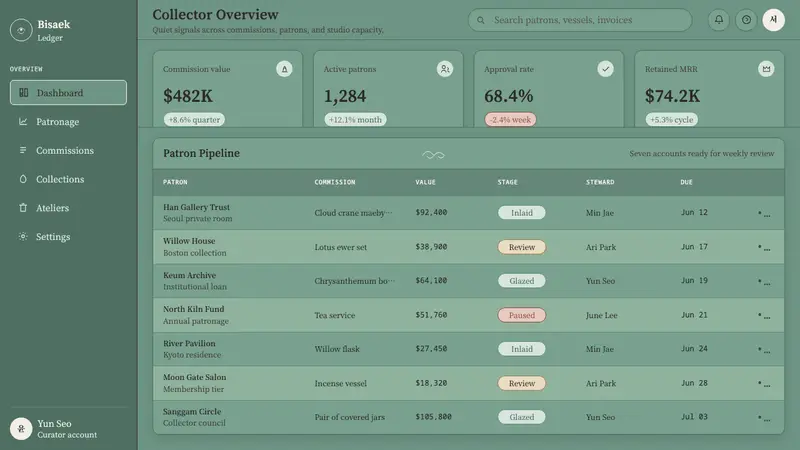Open the notifications bell
Viewport: 800px width, 450px height.
tap(718, 20)
